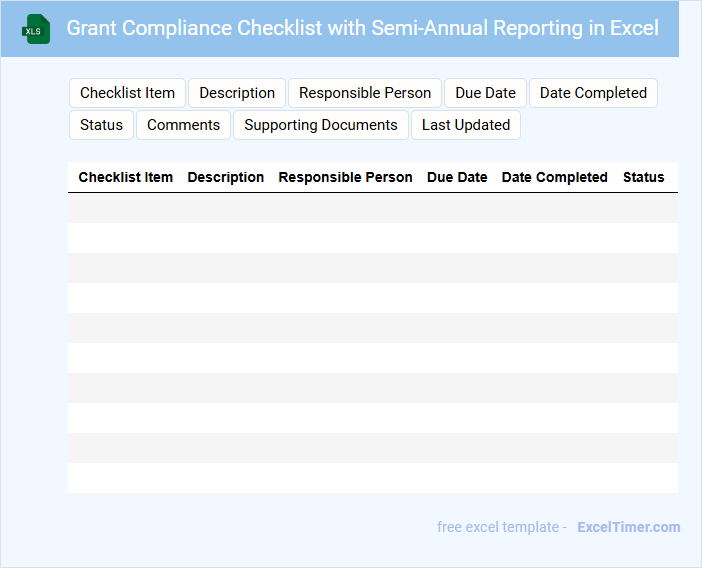Open the ExcelTimer.com link

point(628,527)
